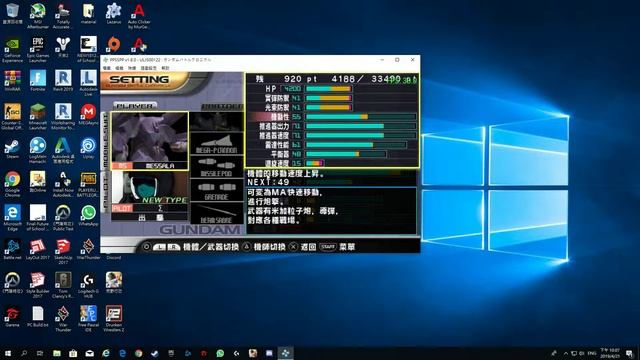Open Revit 2019 desktop shortcut
The image size is (640, 360).
coord(63,80)
